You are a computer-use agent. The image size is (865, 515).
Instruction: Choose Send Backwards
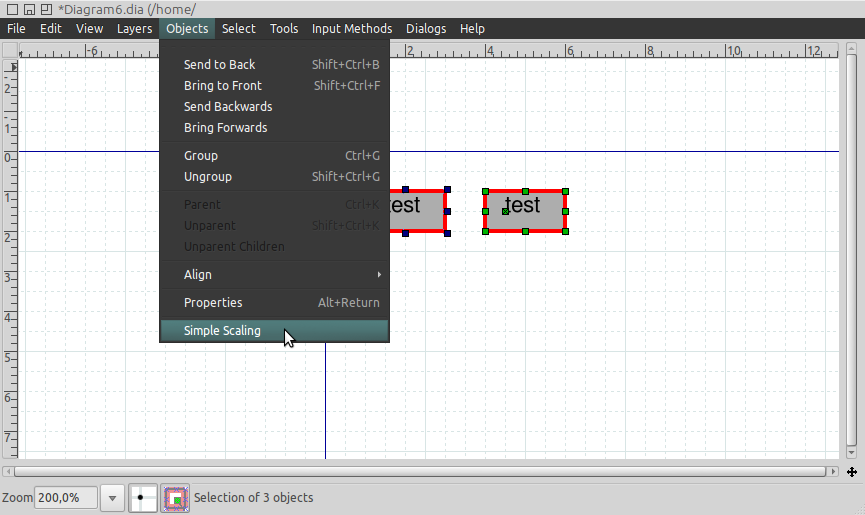pyautogui.click(x=275, y=106)
